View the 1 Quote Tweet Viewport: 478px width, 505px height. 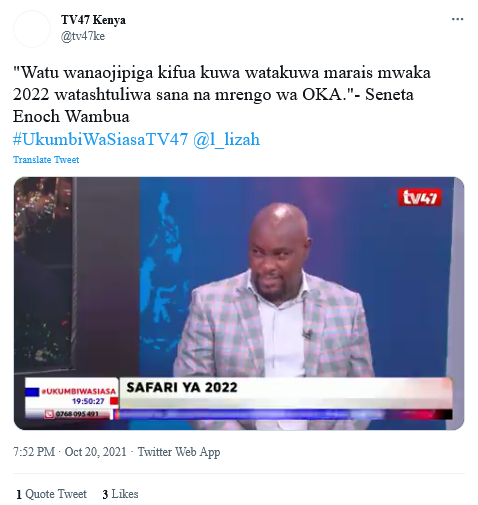51,494
